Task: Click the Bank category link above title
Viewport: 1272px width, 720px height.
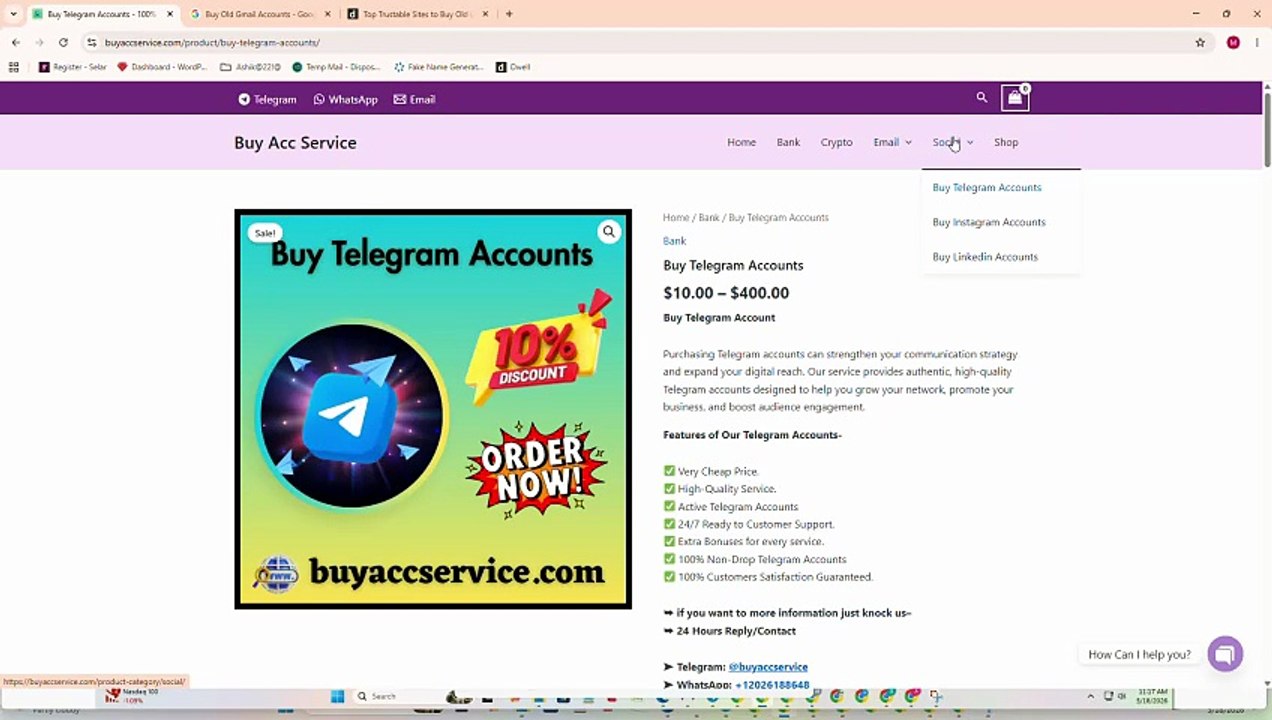Action: [674, 241]
